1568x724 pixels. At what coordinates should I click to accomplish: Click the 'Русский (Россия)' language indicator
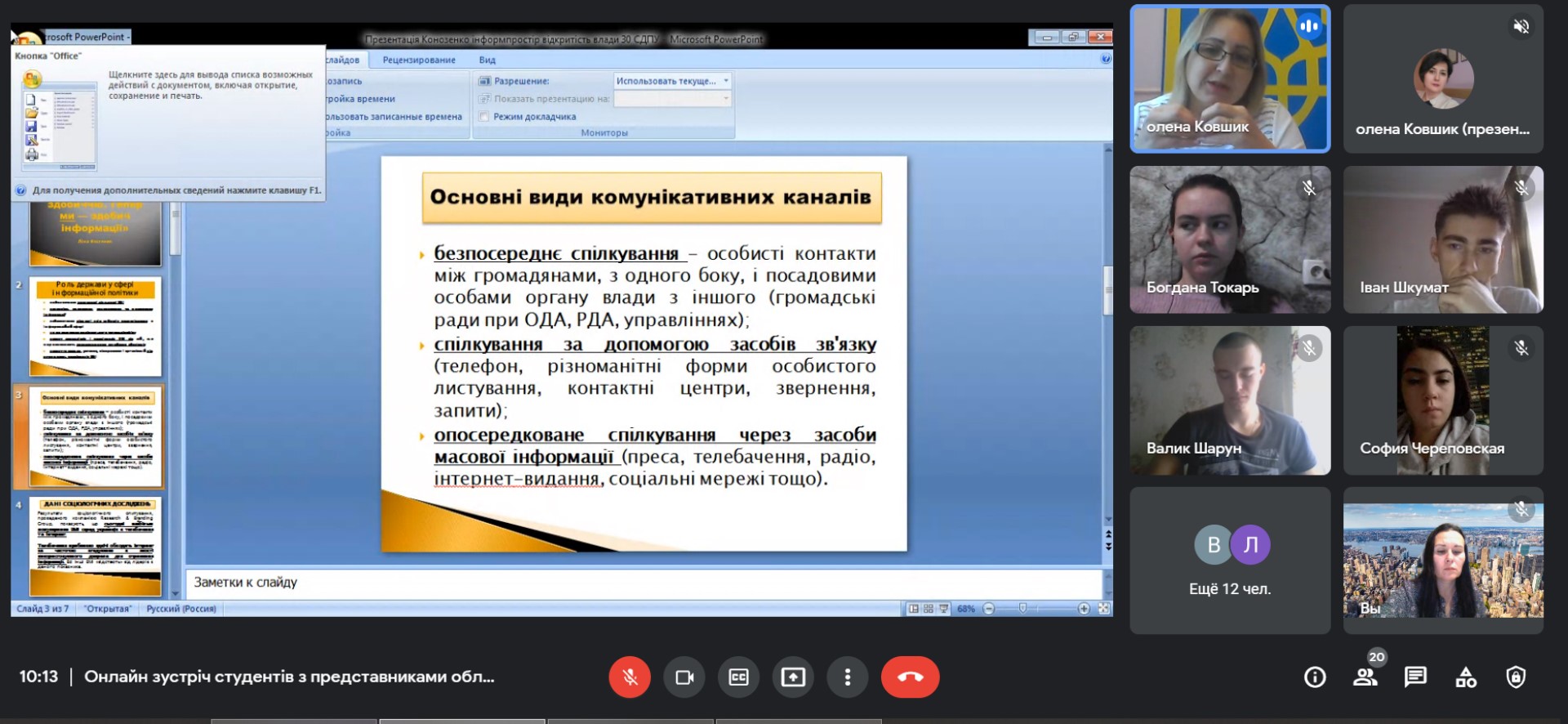click(x=181, y=609)
